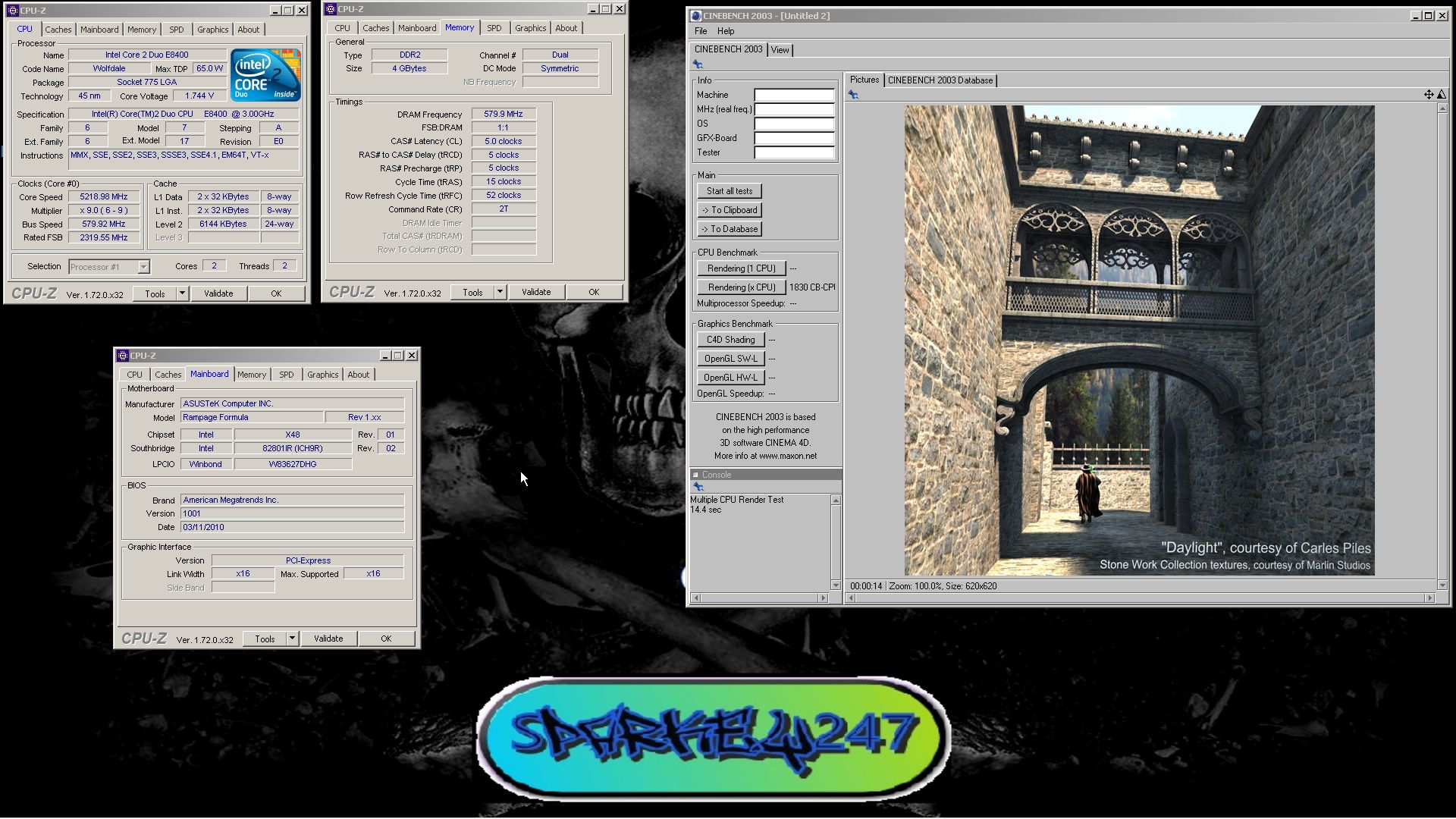The width and height of the screenshot is (1456, 819).
Task: Start the C4D Shading benchmark
Action: pos(730,340)
